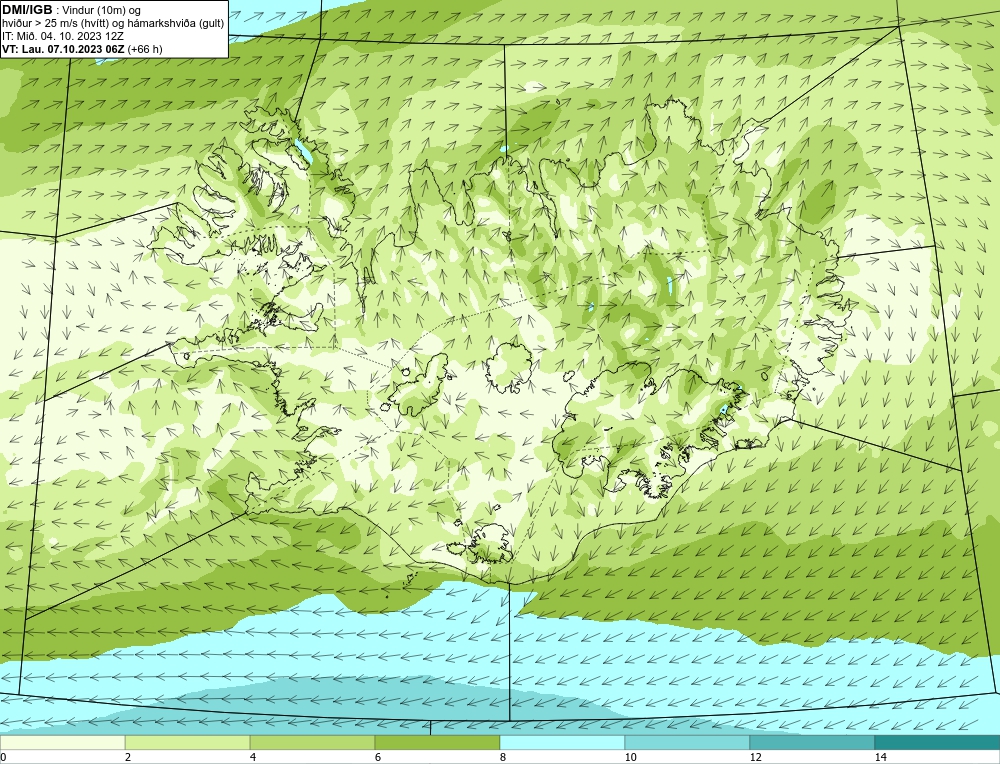Image resolution: width=1000 pixels, height=764 pixels.
Task: Click the 'hviður > 25 m/s' description line
Action: 113,24
